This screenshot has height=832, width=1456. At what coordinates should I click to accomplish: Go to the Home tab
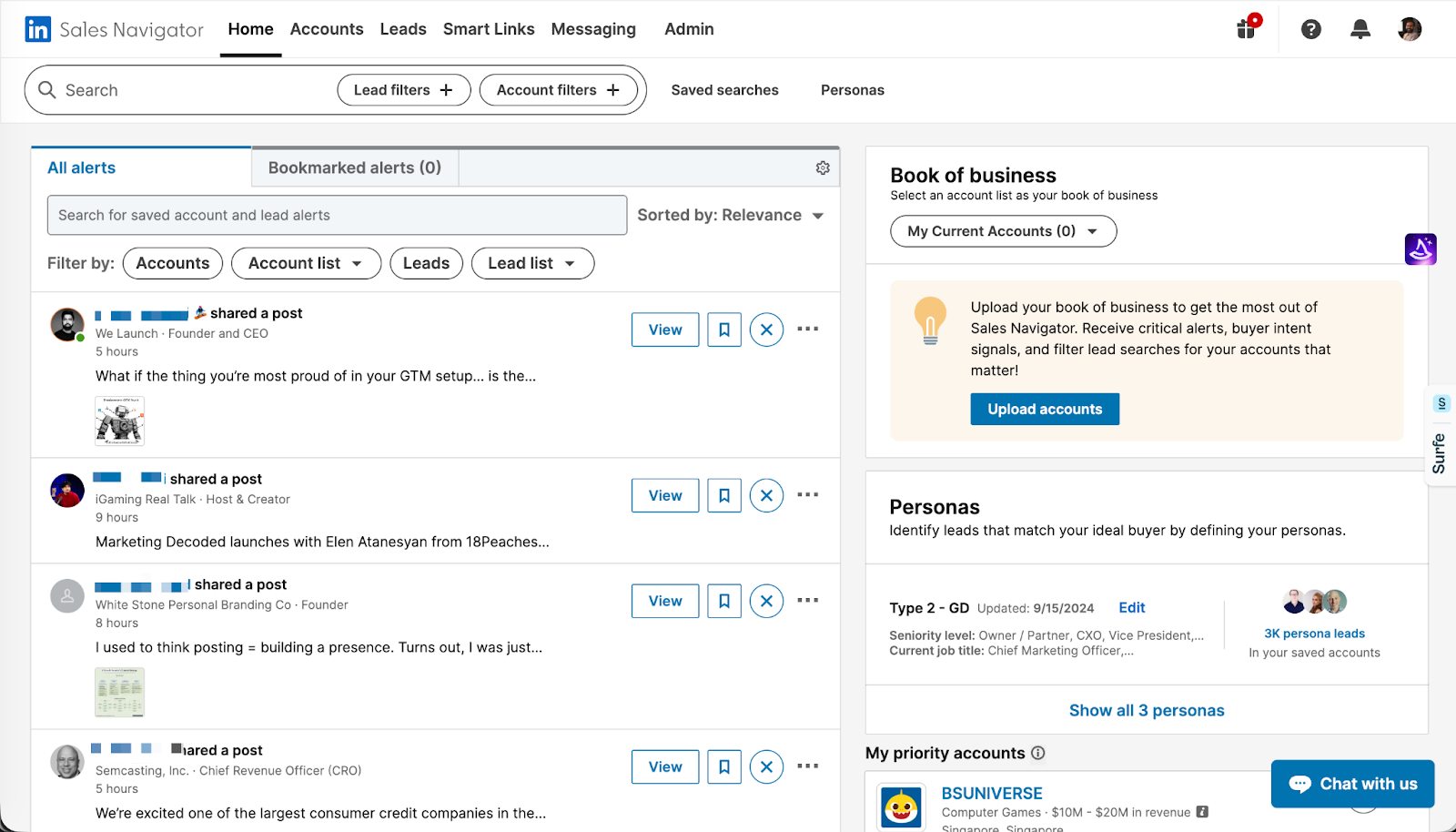250,29
